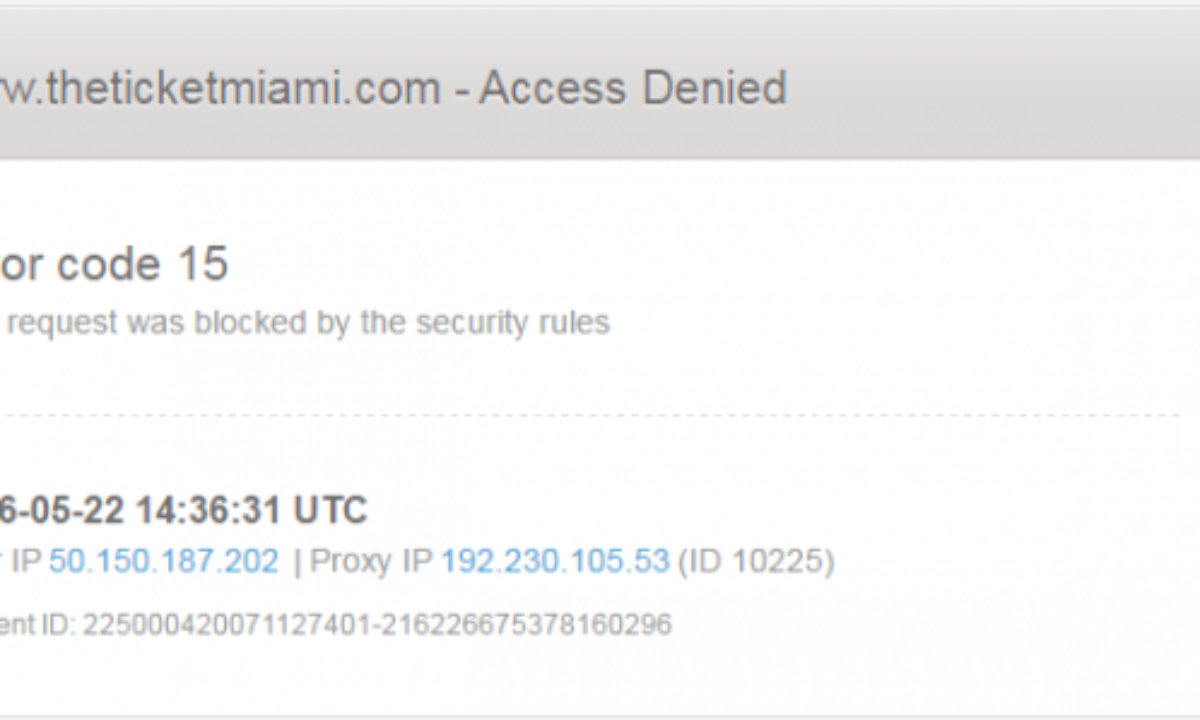Click the "IP" label before 50.150.187.202
The image size is (1200, 720).
(x=25, y=561)
